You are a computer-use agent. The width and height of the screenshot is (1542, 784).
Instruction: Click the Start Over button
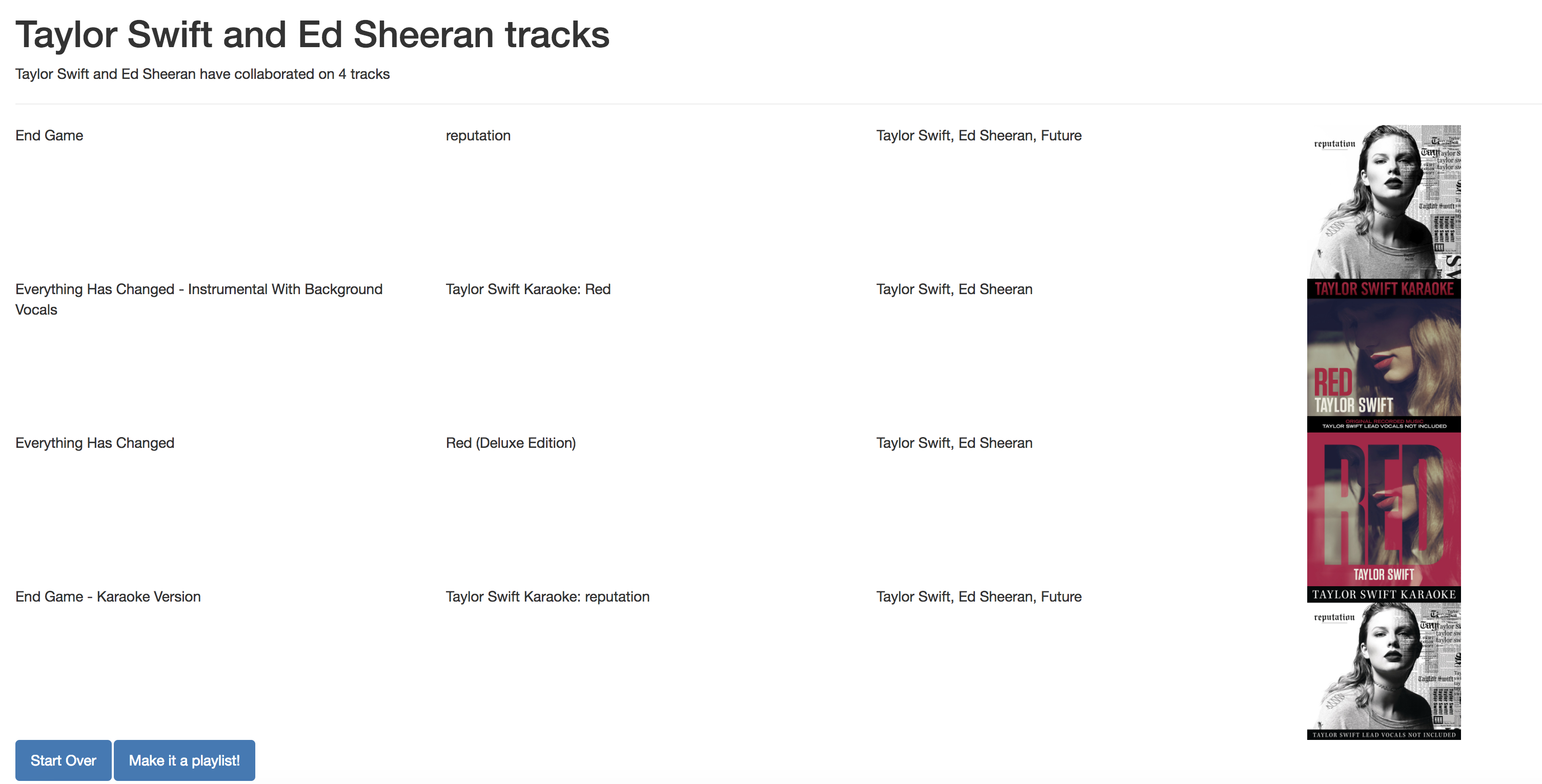[64, 760]
